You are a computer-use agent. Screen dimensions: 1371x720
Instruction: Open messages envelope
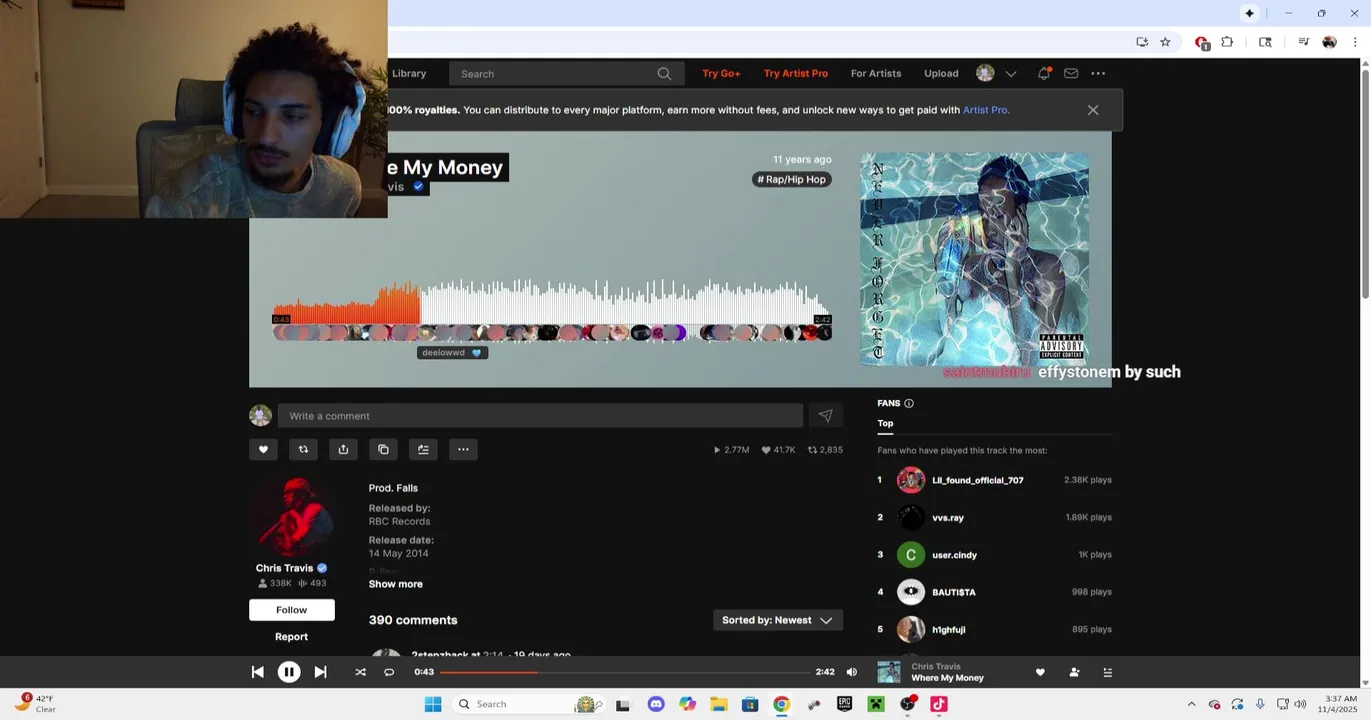coord(1071,73)
